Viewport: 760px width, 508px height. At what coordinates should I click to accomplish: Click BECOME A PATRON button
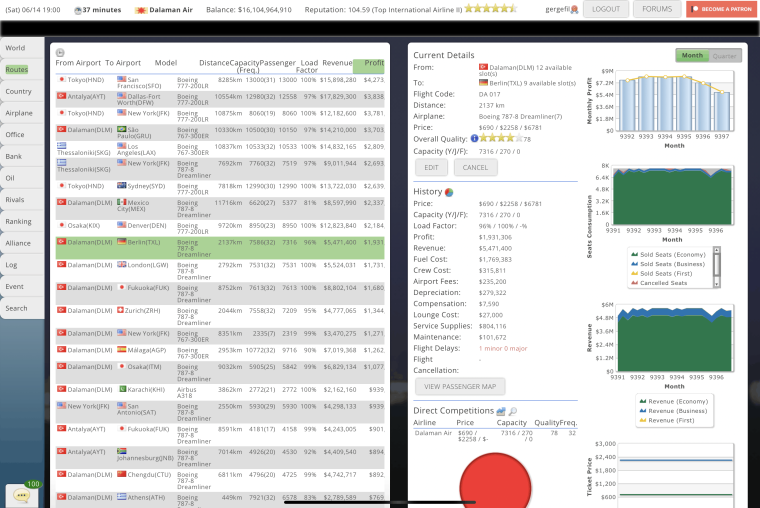[x=722, y=9]
